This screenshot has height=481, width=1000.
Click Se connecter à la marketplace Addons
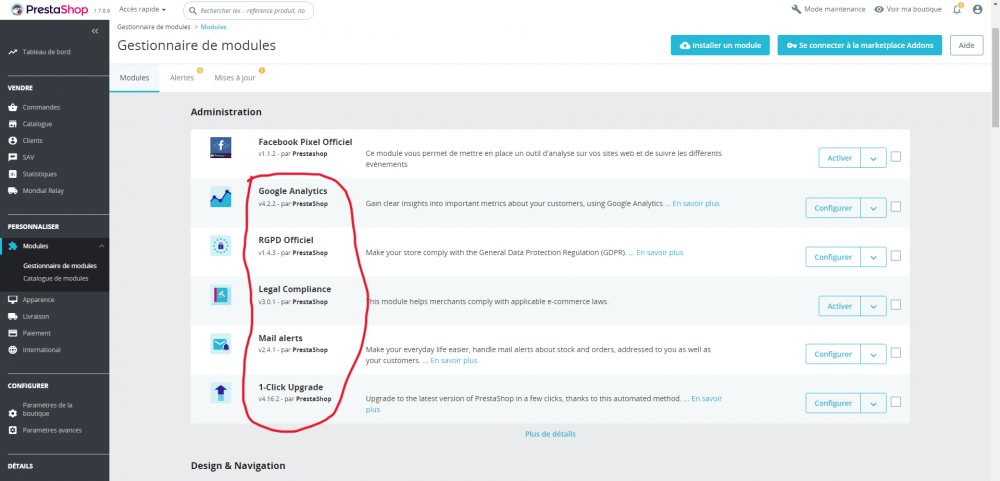click(x=860, y=45)
